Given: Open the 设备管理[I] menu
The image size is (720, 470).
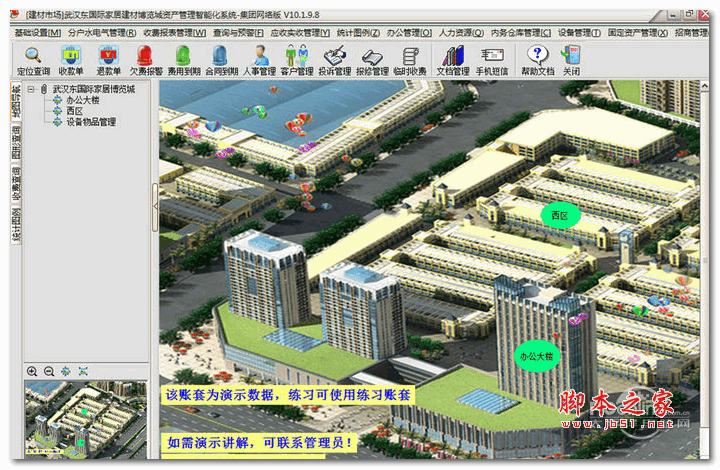Looking at the screenshot, I should pyautogui.click(x=579, y=33).
